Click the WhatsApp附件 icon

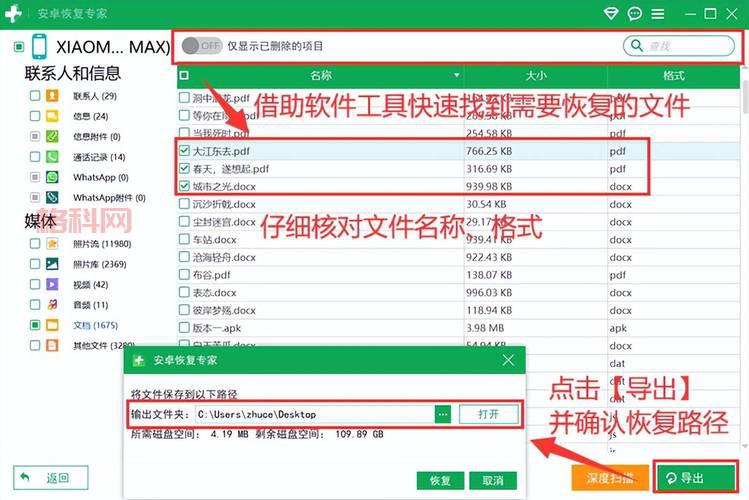52,197
